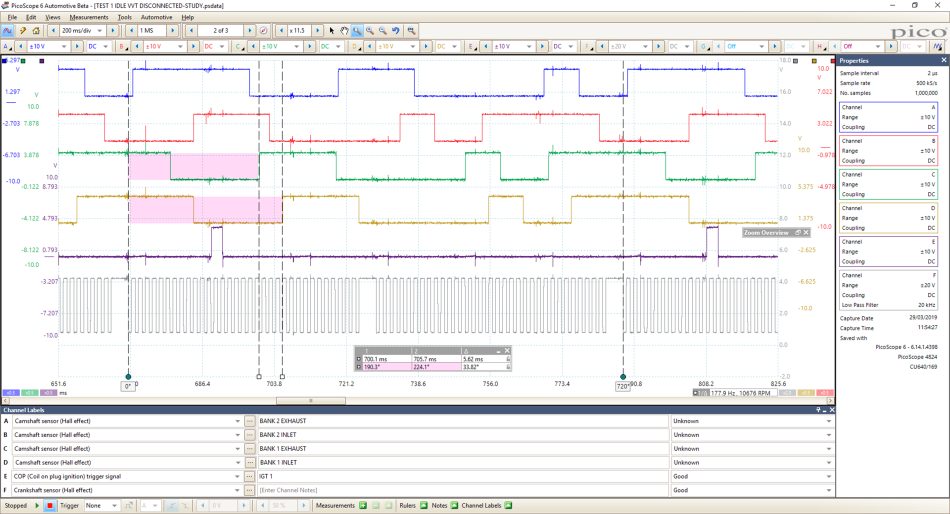The width and height of the screenshot is (950, 514).
Task: Click the Channel F notes input field
Action: coord(462,490)
